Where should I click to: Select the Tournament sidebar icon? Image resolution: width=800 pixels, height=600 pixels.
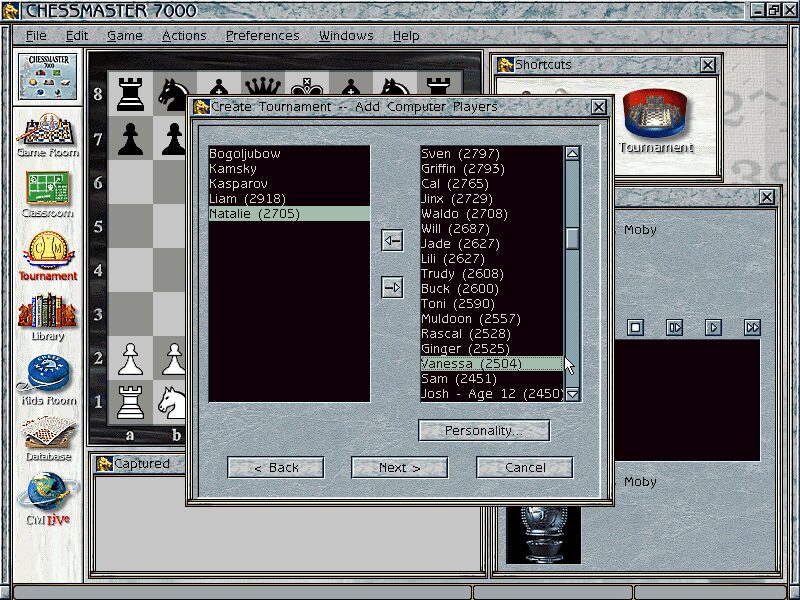click(x=47, y=256)
